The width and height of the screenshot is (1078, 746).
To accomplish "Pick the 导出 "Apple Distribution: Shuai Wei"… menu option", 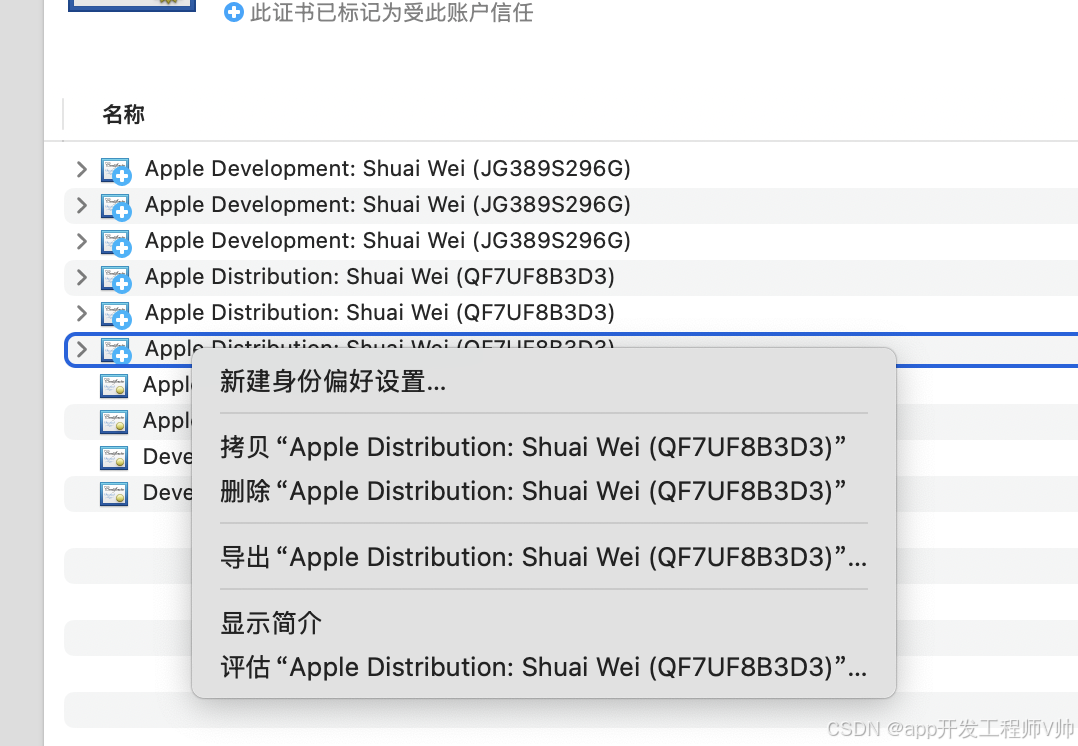I will coord(543,557).
